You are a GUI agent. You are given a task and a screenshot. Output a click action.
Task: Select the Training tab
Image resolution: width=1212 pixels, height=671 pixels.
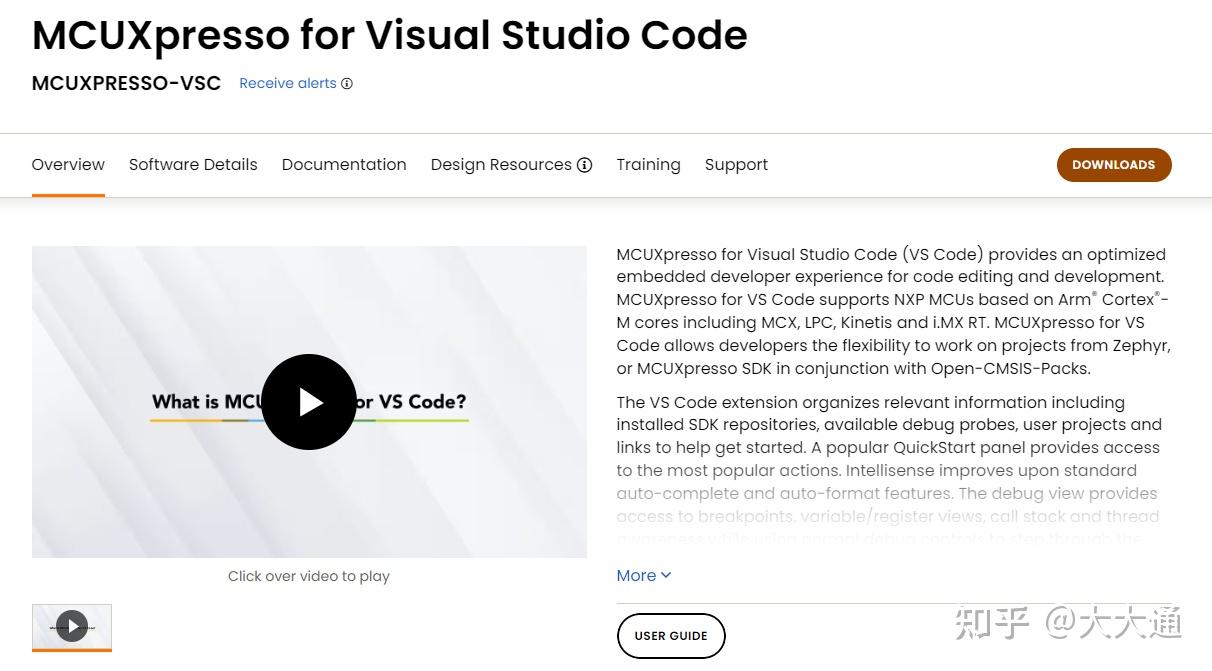648,165
